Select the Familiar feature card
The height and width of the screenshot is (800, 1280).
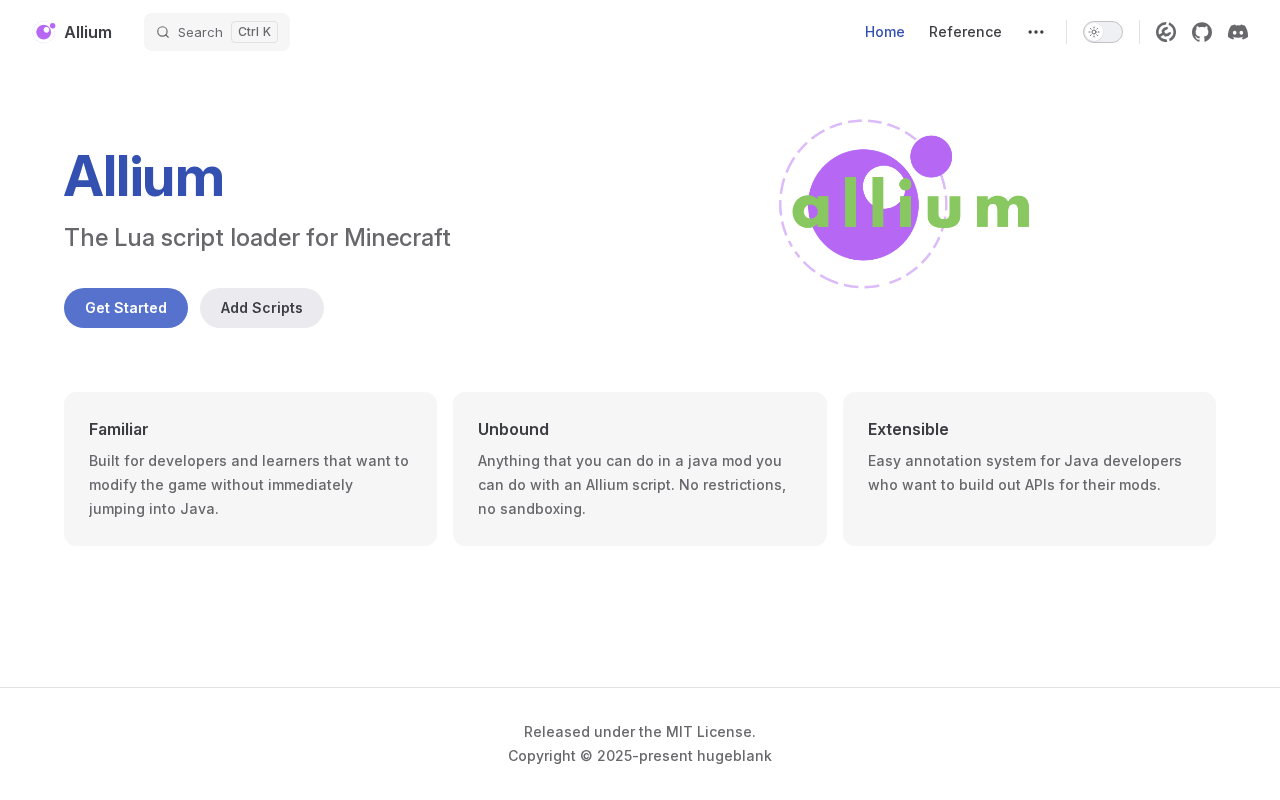250,469
